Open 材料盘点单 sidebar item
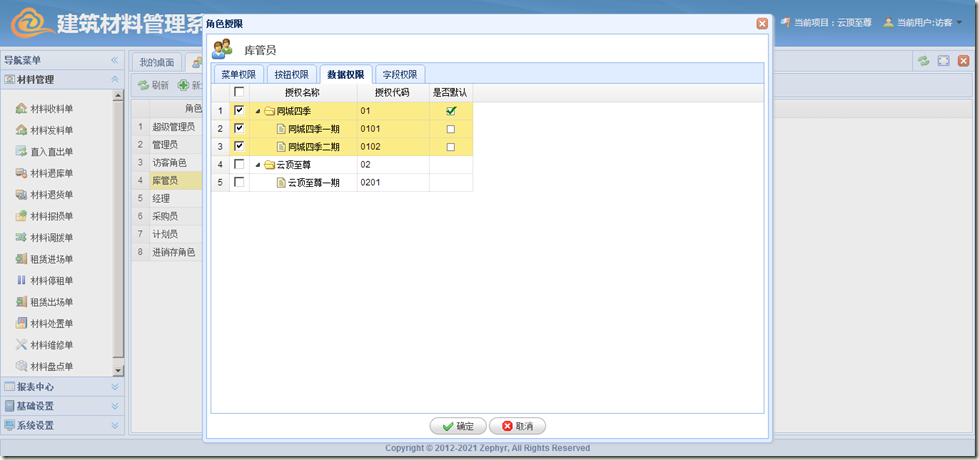Screen dimensions: 979x460 pos(51,366)
